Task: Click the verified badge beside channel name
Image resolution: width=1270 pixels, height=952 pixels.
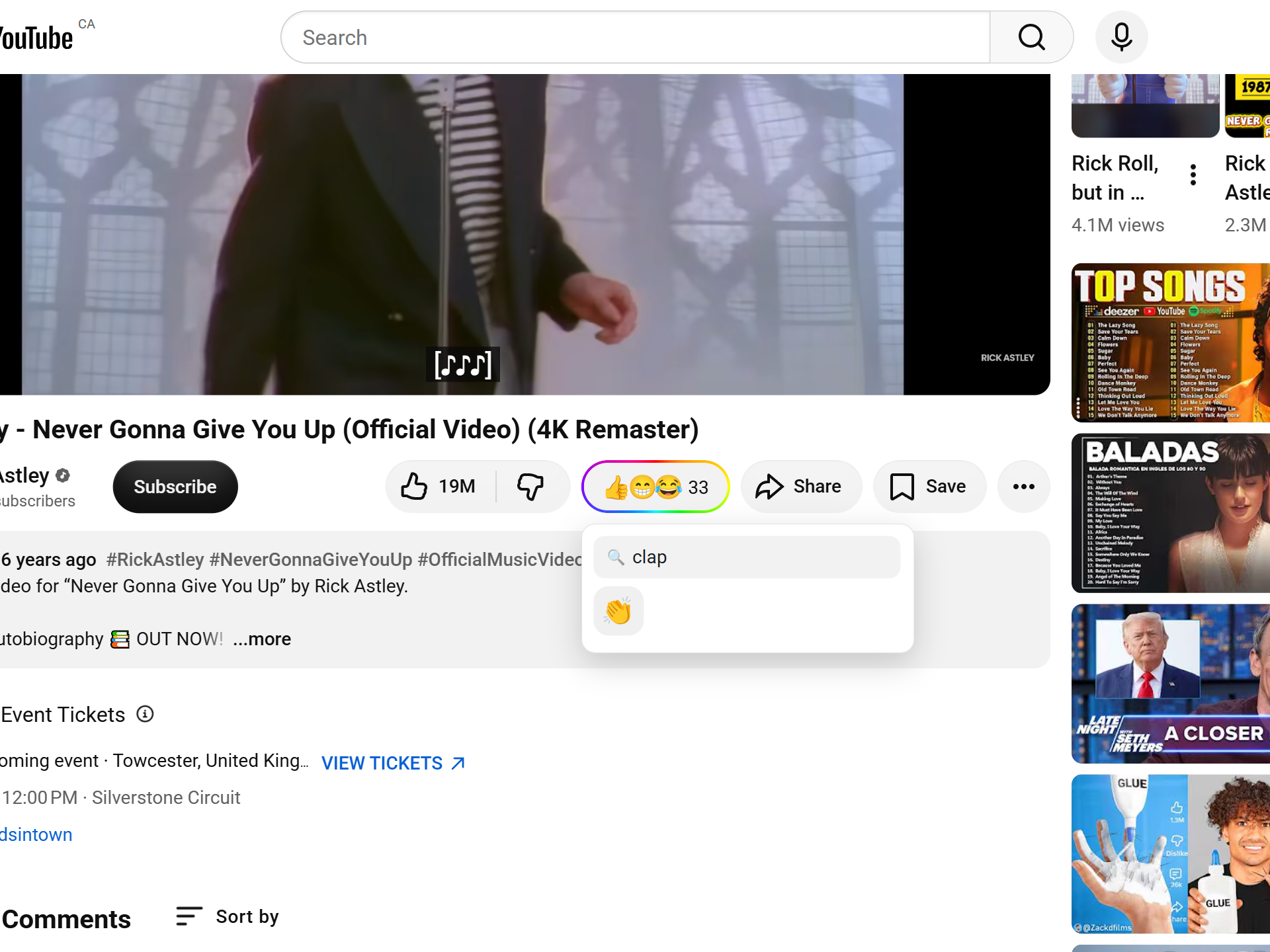Action: [63, 475]
